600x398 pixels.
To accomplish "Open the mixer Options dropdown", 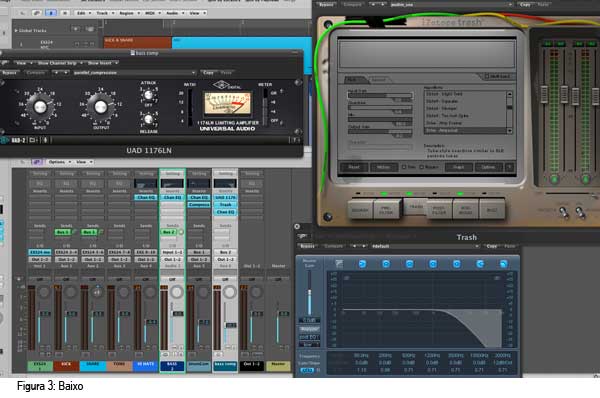I will click(59, 162).
